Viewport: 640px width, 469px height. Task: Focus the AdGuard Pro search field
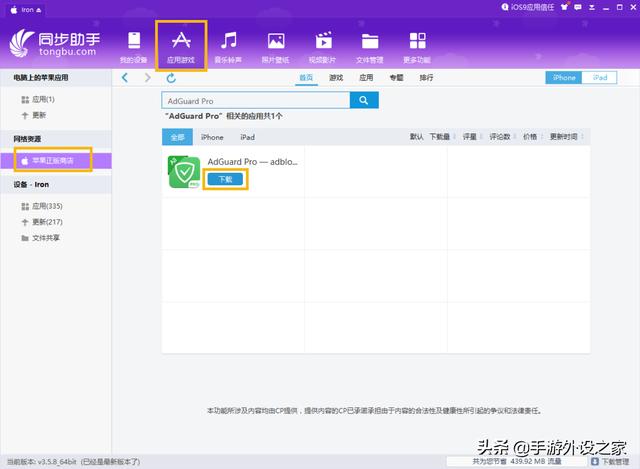256,100
